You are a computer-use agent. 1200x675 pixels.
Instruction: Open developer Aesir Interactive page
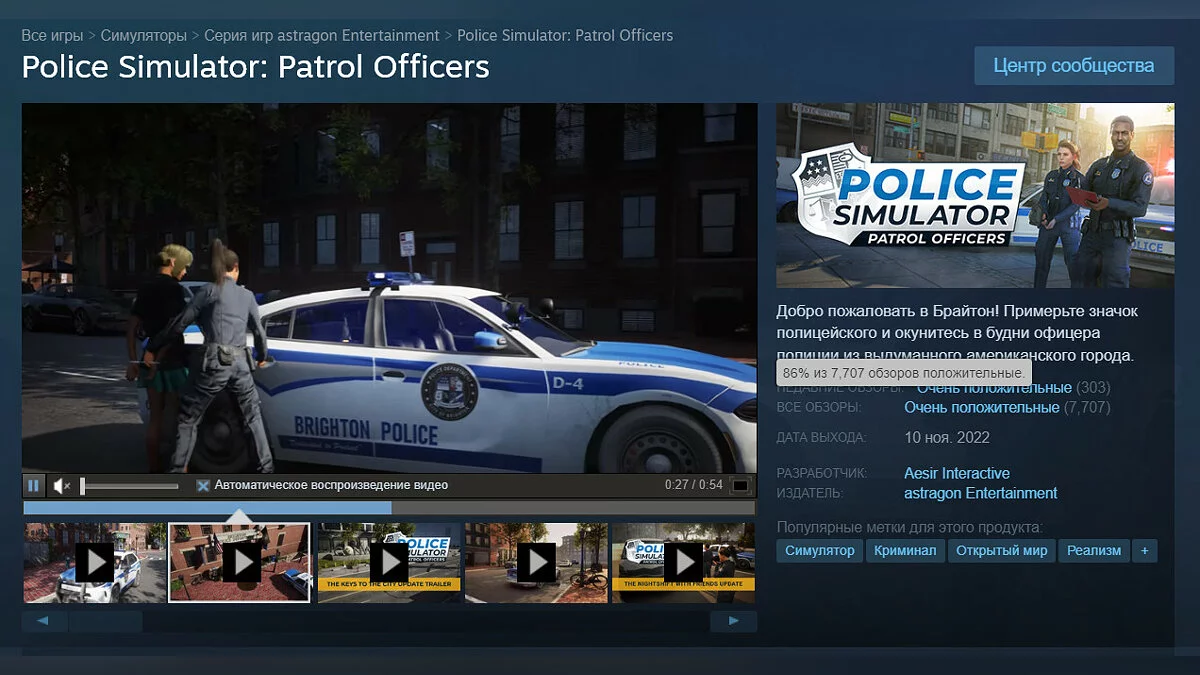tap(957, 473)
